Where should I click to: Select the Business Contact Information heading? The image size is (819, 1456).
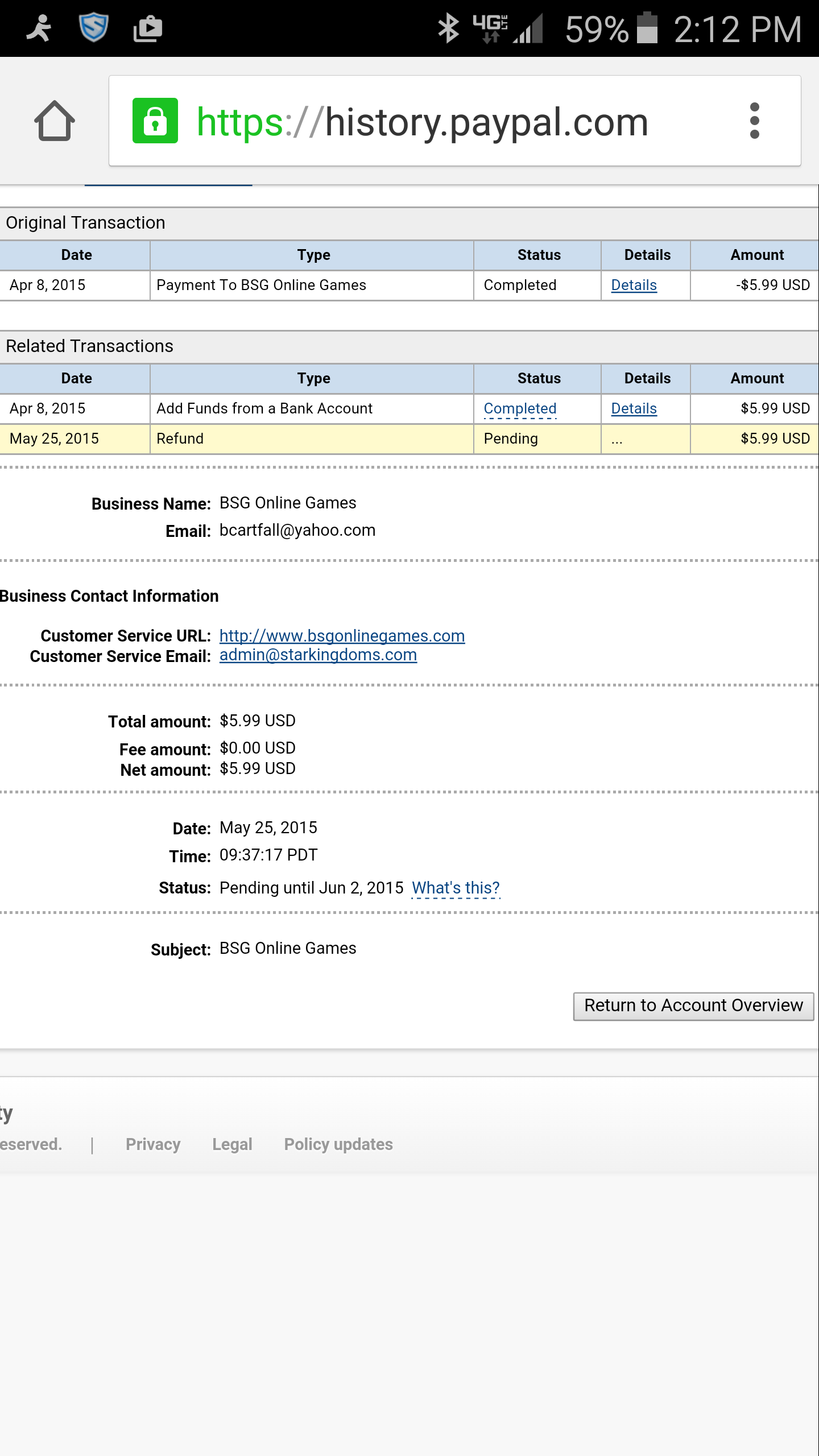(109, 596)
